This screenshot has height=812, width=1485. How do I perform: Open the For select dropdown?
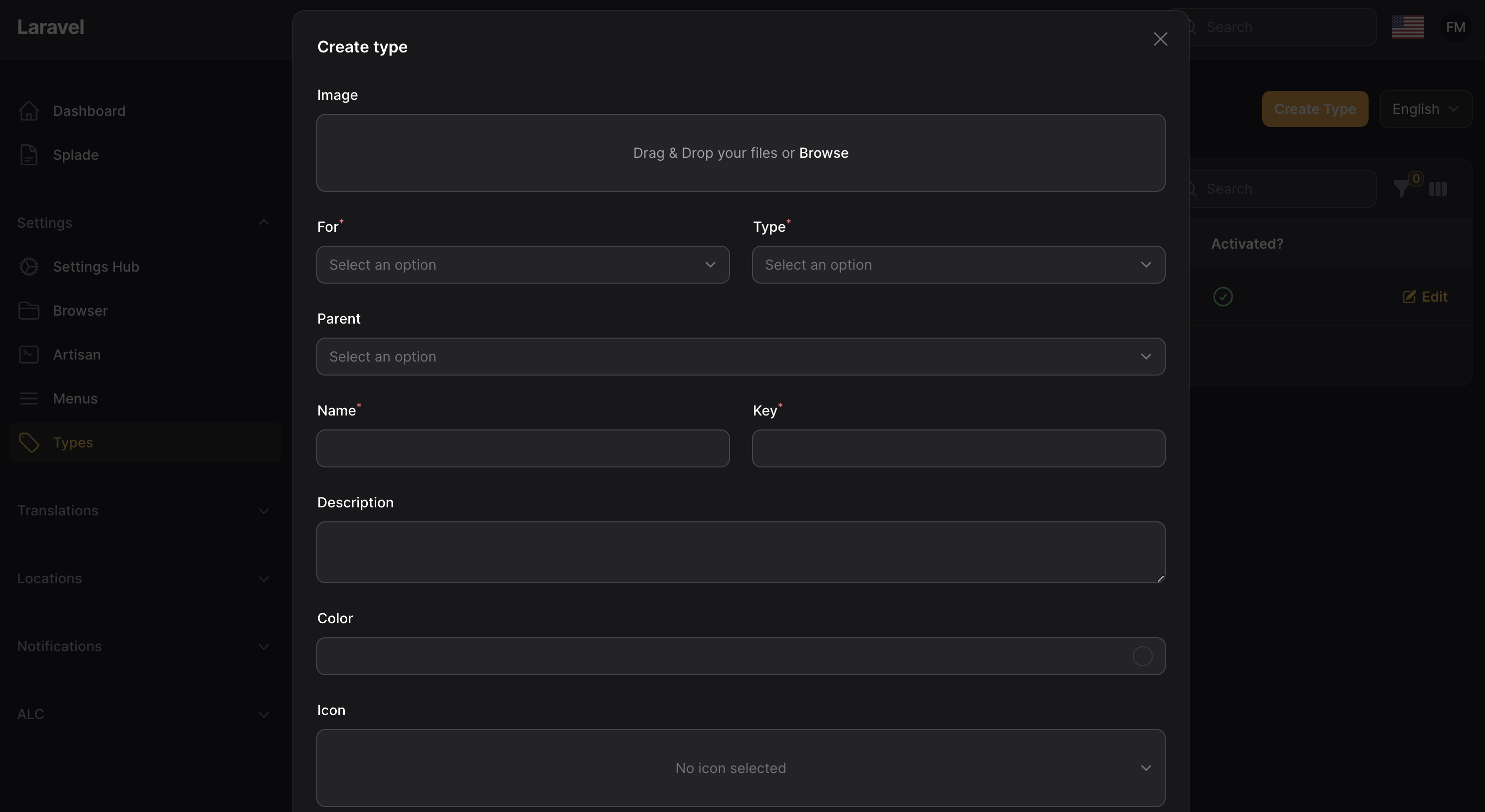[522, 265]
